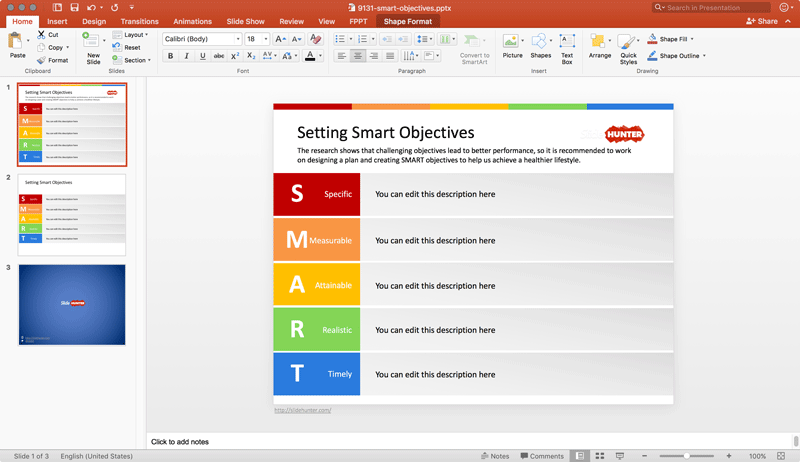Switch to the Transitions tab
Image resolution: width=800 pixels, height=462 pixels.
[x=139, y=21]
